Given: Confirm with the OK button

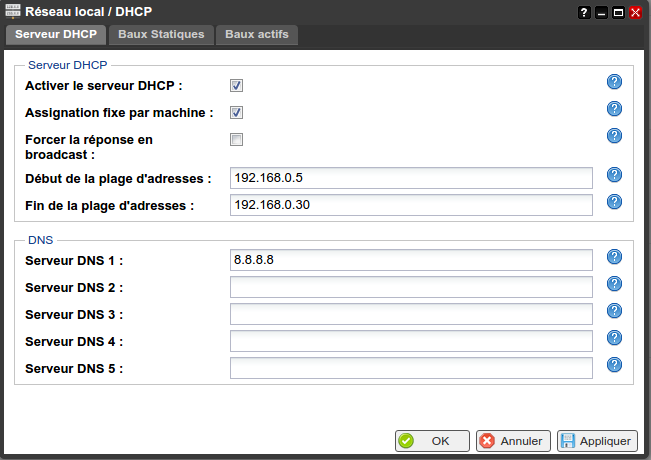Looking at the screenshot, I should pyautogui.click(x=432, y=441).
